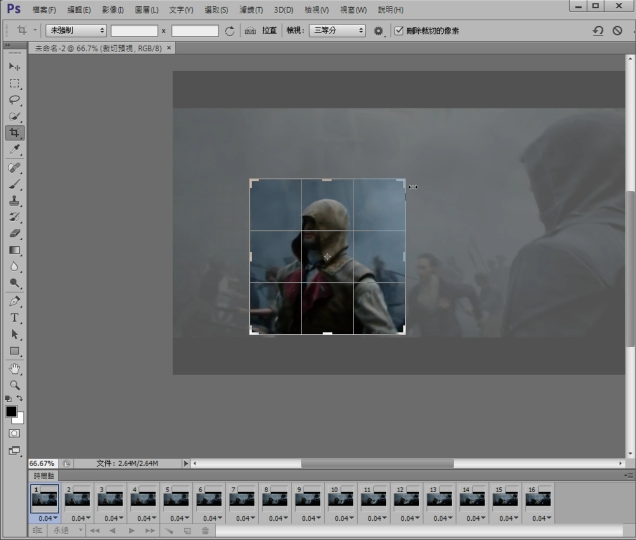The width and height of the screenshot is (636, 540).
Task: Select the Path Selection tool
Action: [14, 334]
